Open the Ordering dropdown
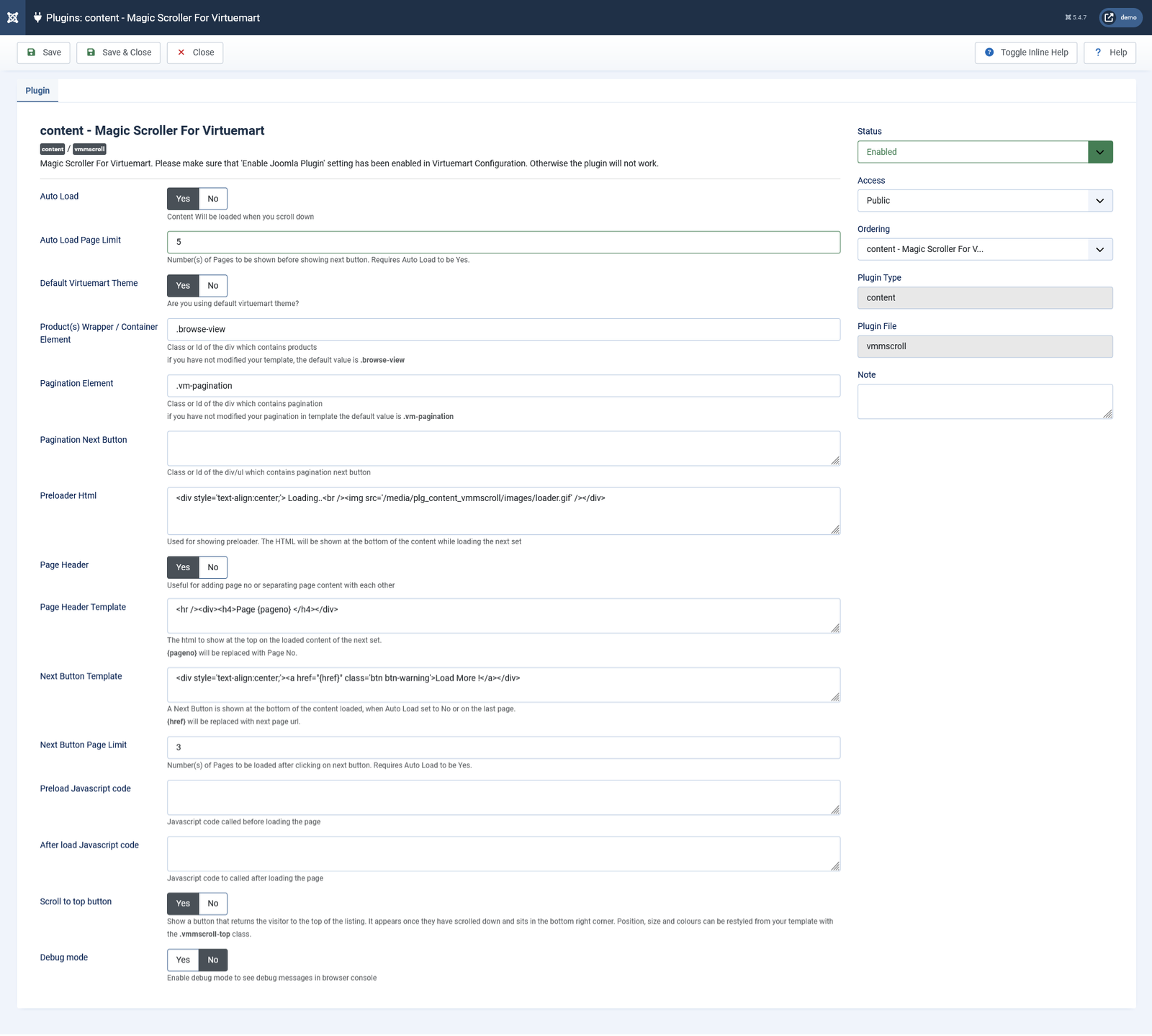 [x=985, y=249]
